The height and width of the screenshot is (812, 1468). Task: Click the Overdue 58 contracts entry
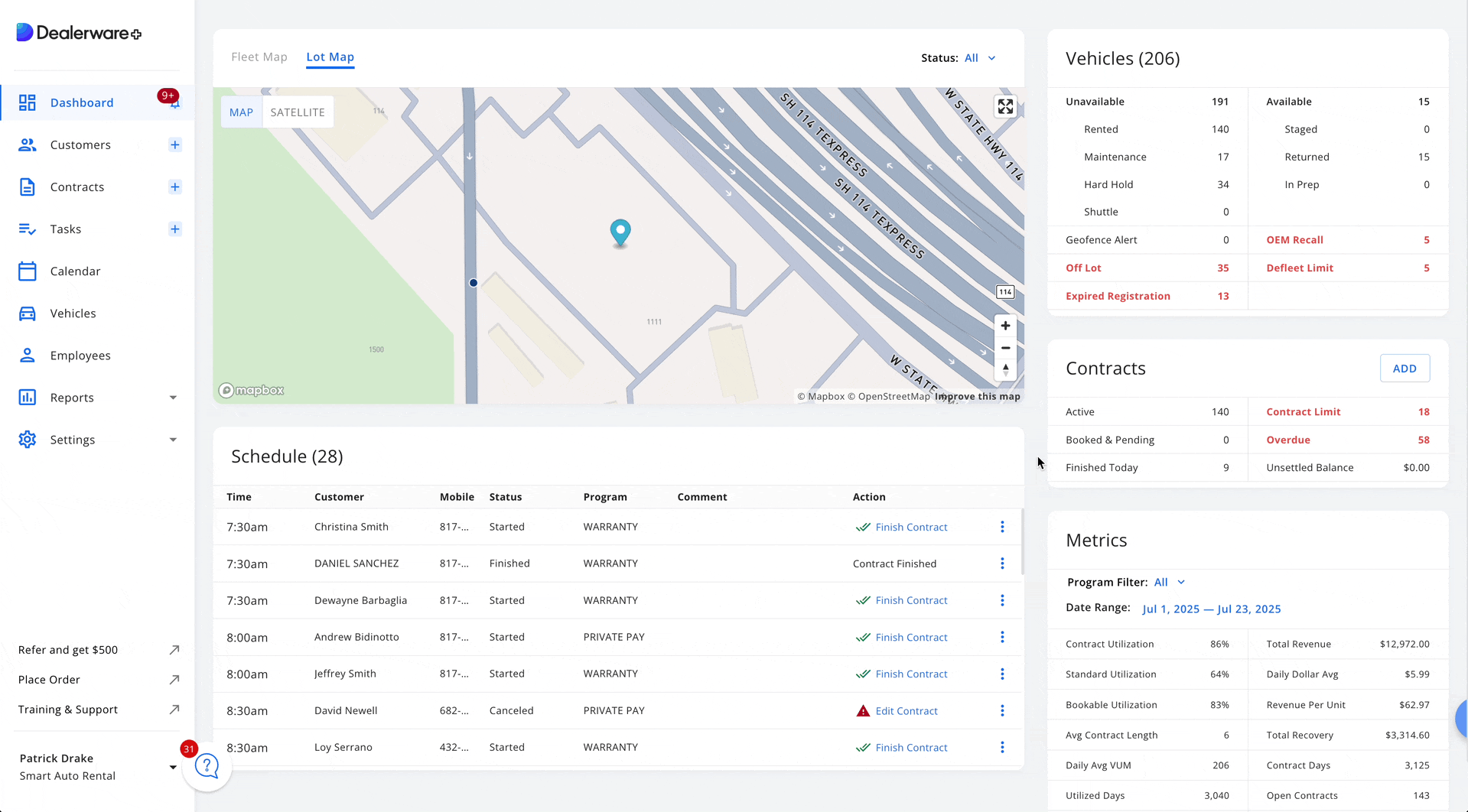click(x=1347, y=440)
